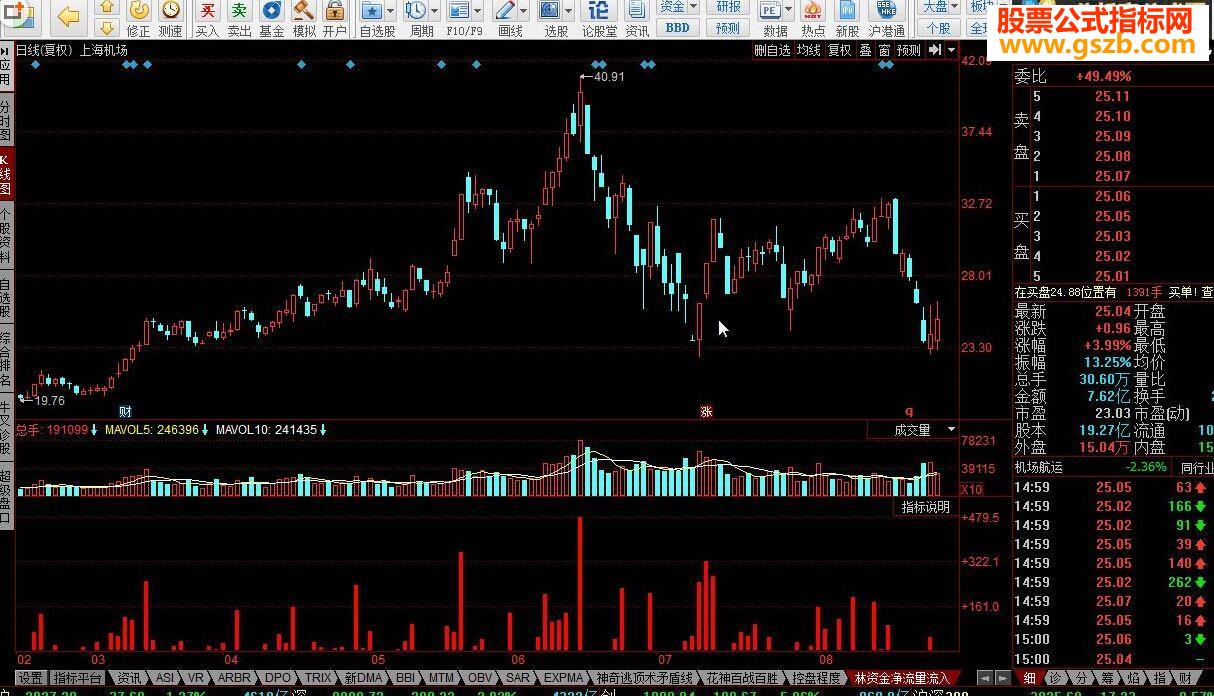Toggle the 叠 overlay option
Screen dimensions: 1214x696
865,50
